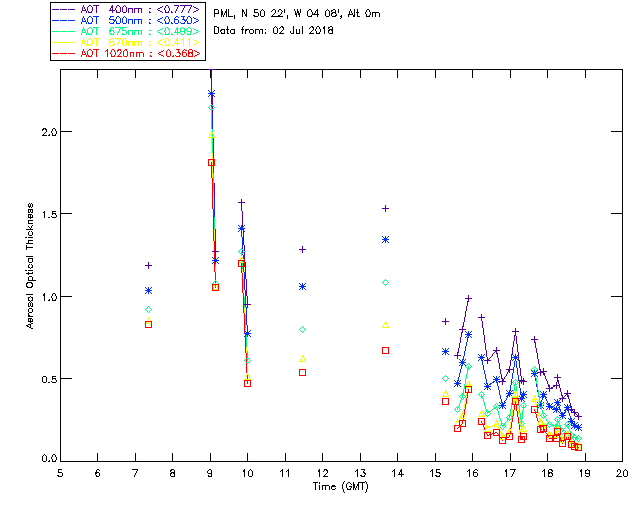Click the green diamond marker near hour 7.4
Viewport: 640px width, 512px height.
pyautogui.click(x=149, y=309)
